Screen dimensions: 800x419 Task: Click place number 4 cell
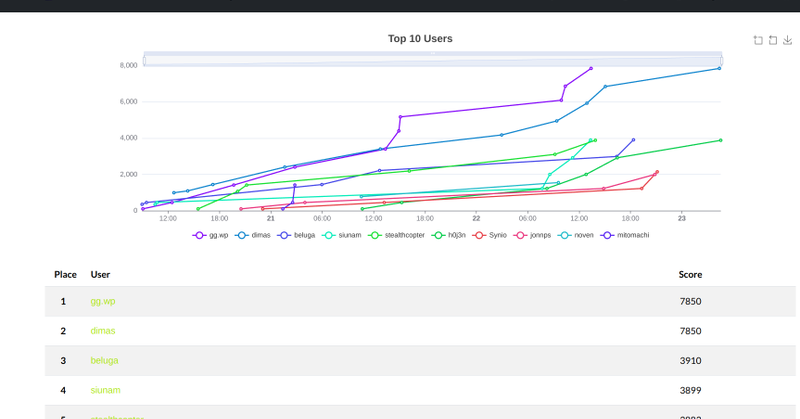click(x=63, y=390)
